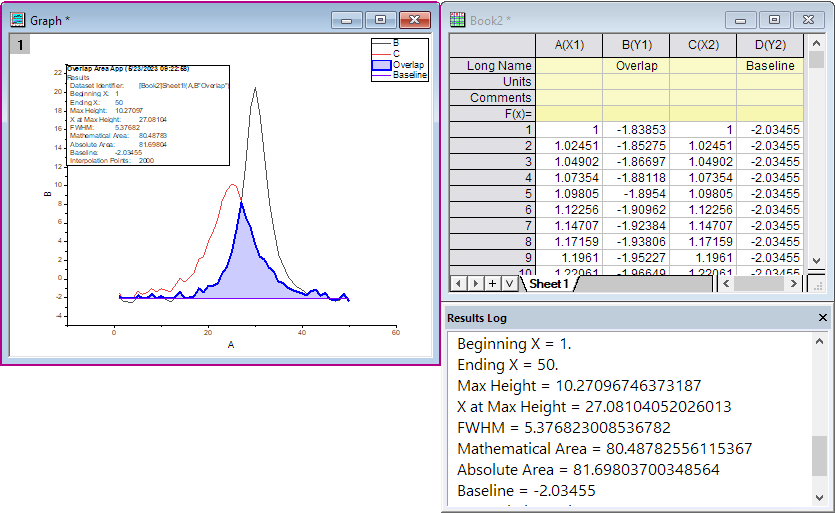Image resolution: width=835 pixels, height=513 pixels.
Task: Close the Results Log panel
Action: [x=823, y=318]
